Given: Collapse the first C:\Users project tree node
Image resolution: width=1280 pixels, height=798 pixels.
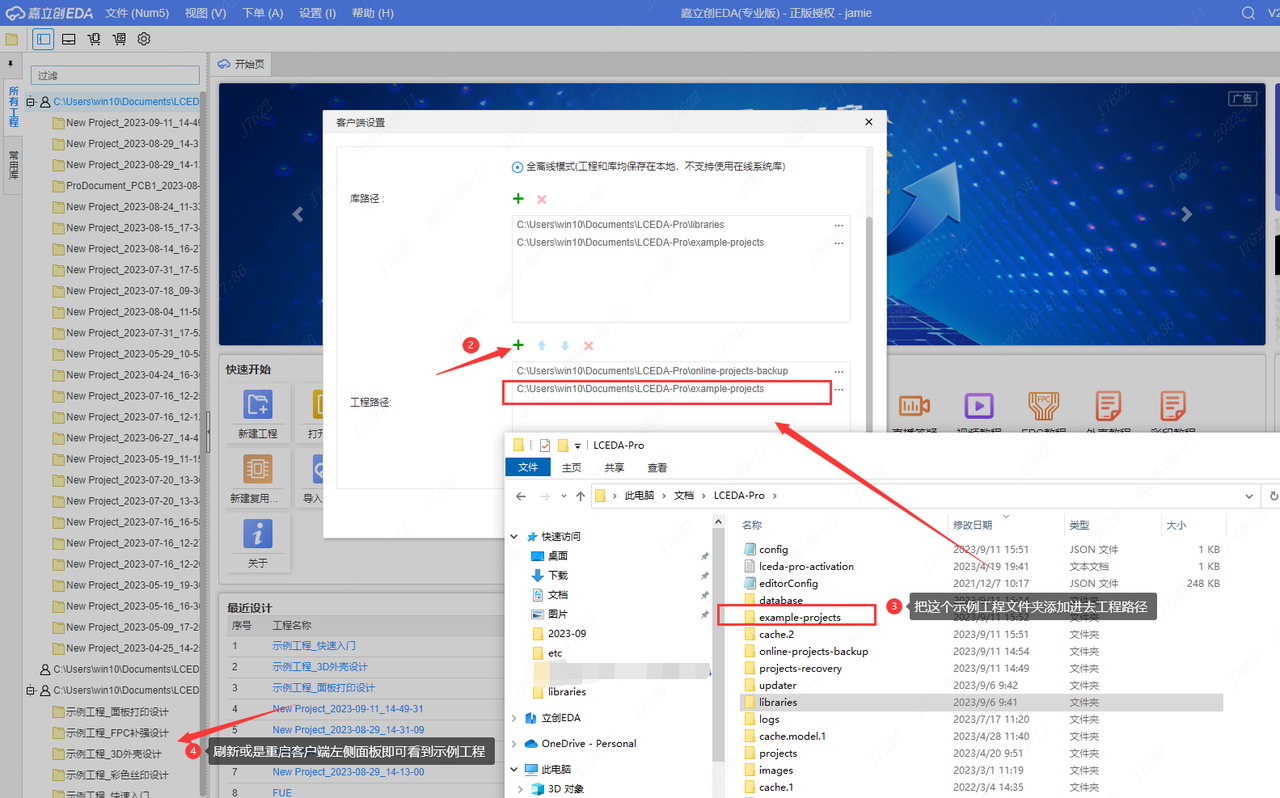Looking at the screenshot, I should 31,102.
